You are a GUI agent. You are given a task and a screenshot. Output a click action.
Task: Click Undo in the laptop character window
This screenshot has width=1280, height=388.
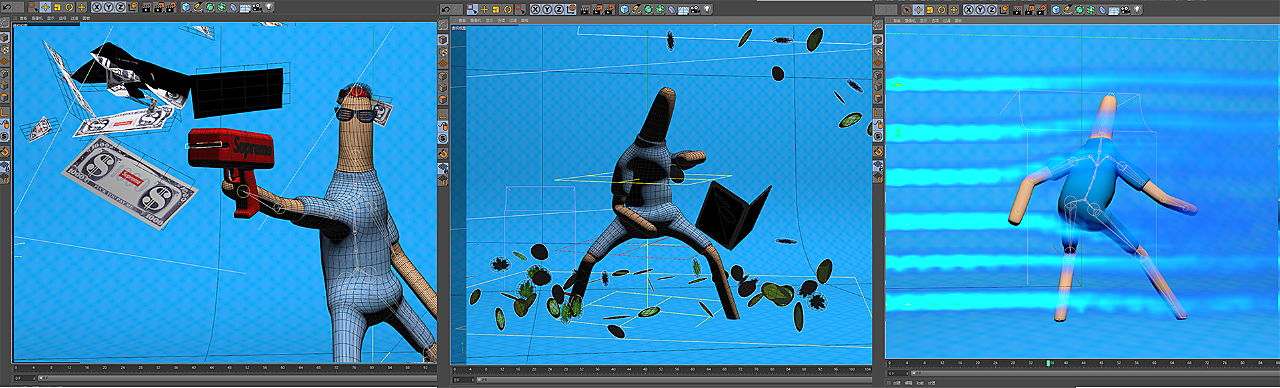pos(446,9)
